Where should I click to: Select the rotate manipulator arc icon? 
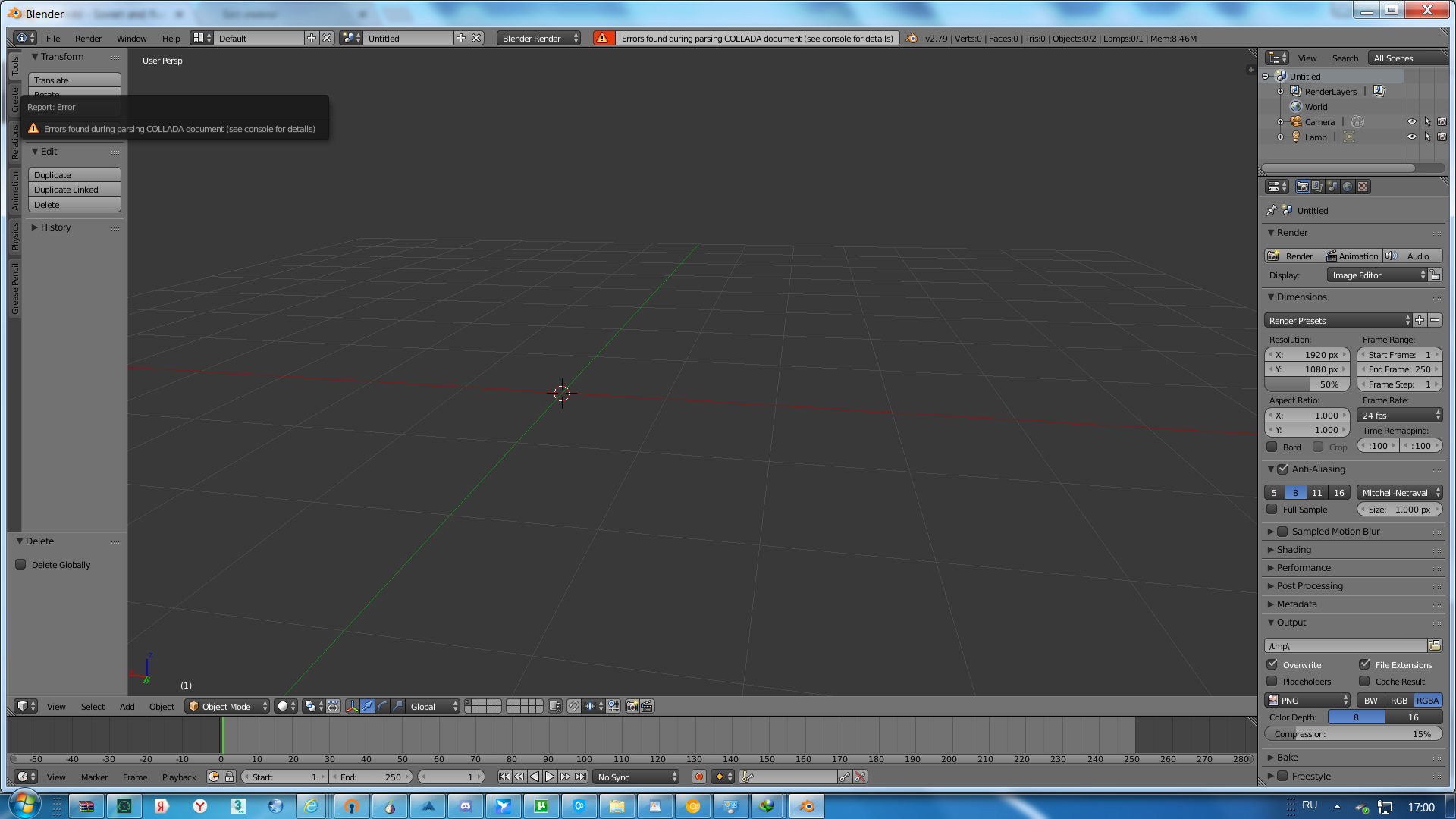point(382,706)
